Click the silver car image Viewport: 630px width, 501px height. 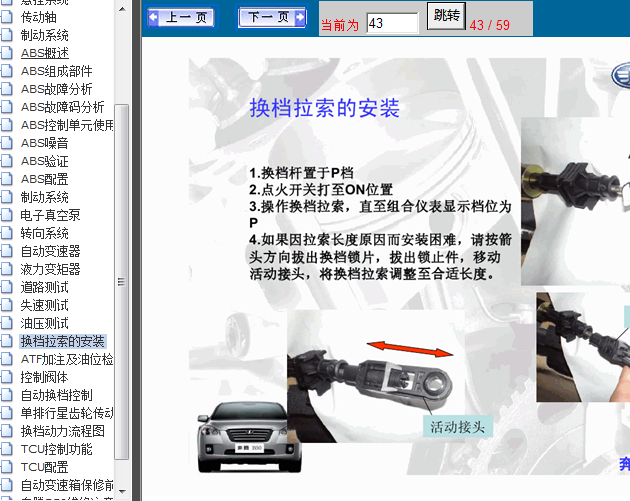(250, 437)
